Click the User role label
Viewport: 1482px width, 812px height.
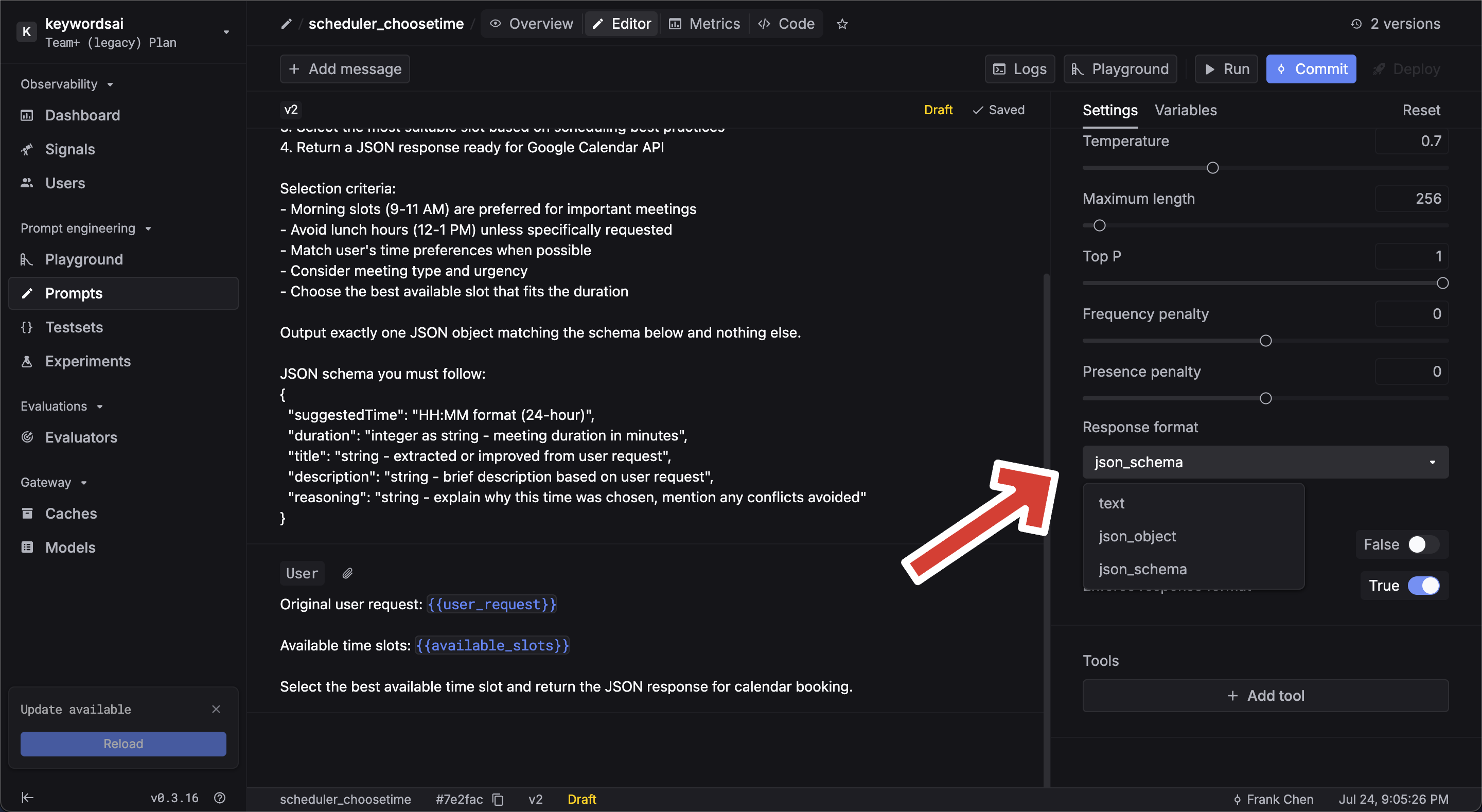pyautogui.click(x=302, y=573)
